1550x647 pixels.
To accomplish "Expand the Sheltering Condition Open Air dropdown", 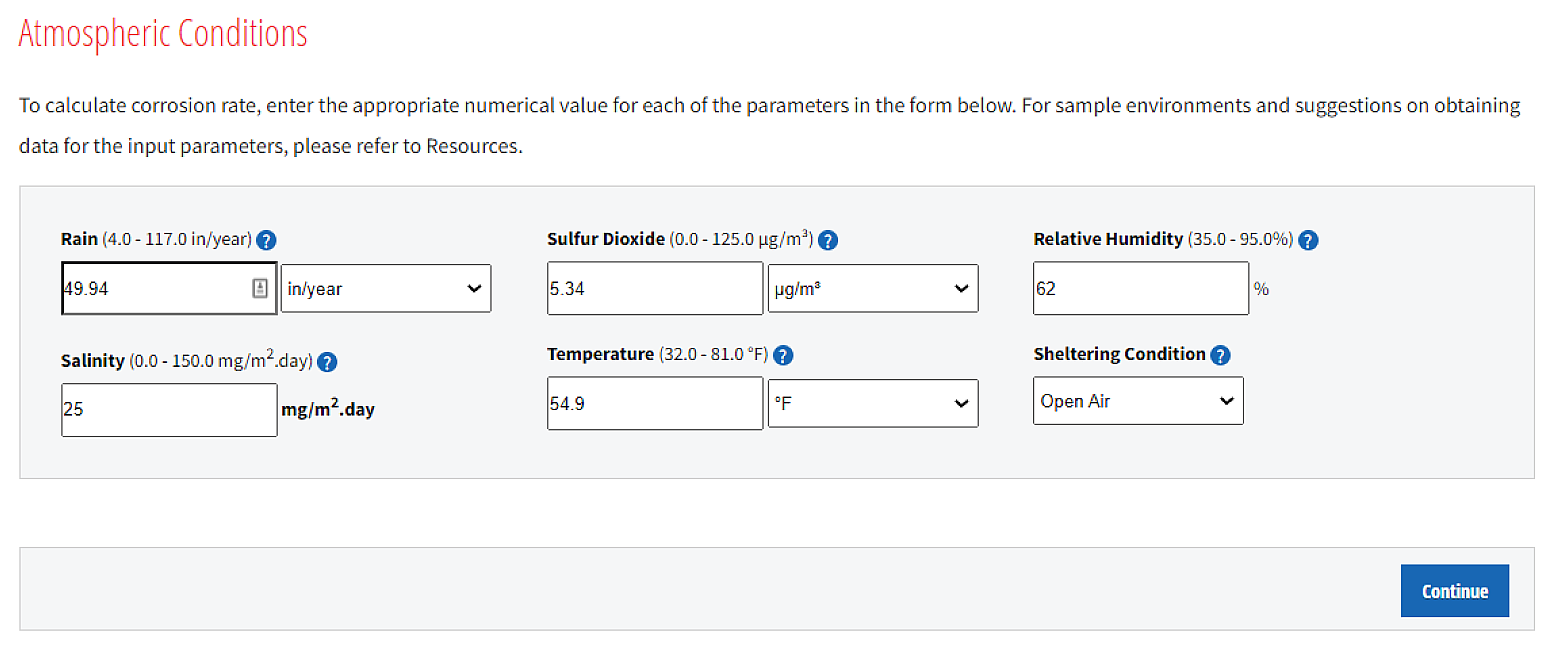I will [1137, 401].
